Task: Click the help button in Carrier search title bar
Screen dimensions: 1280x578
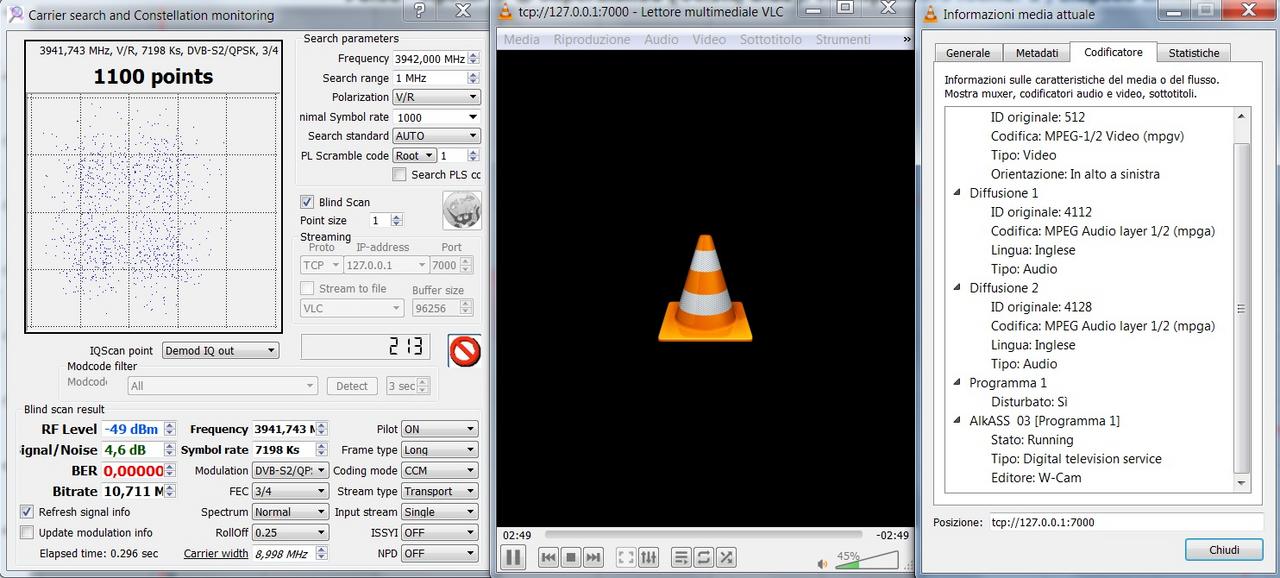Action: [419, 11]
